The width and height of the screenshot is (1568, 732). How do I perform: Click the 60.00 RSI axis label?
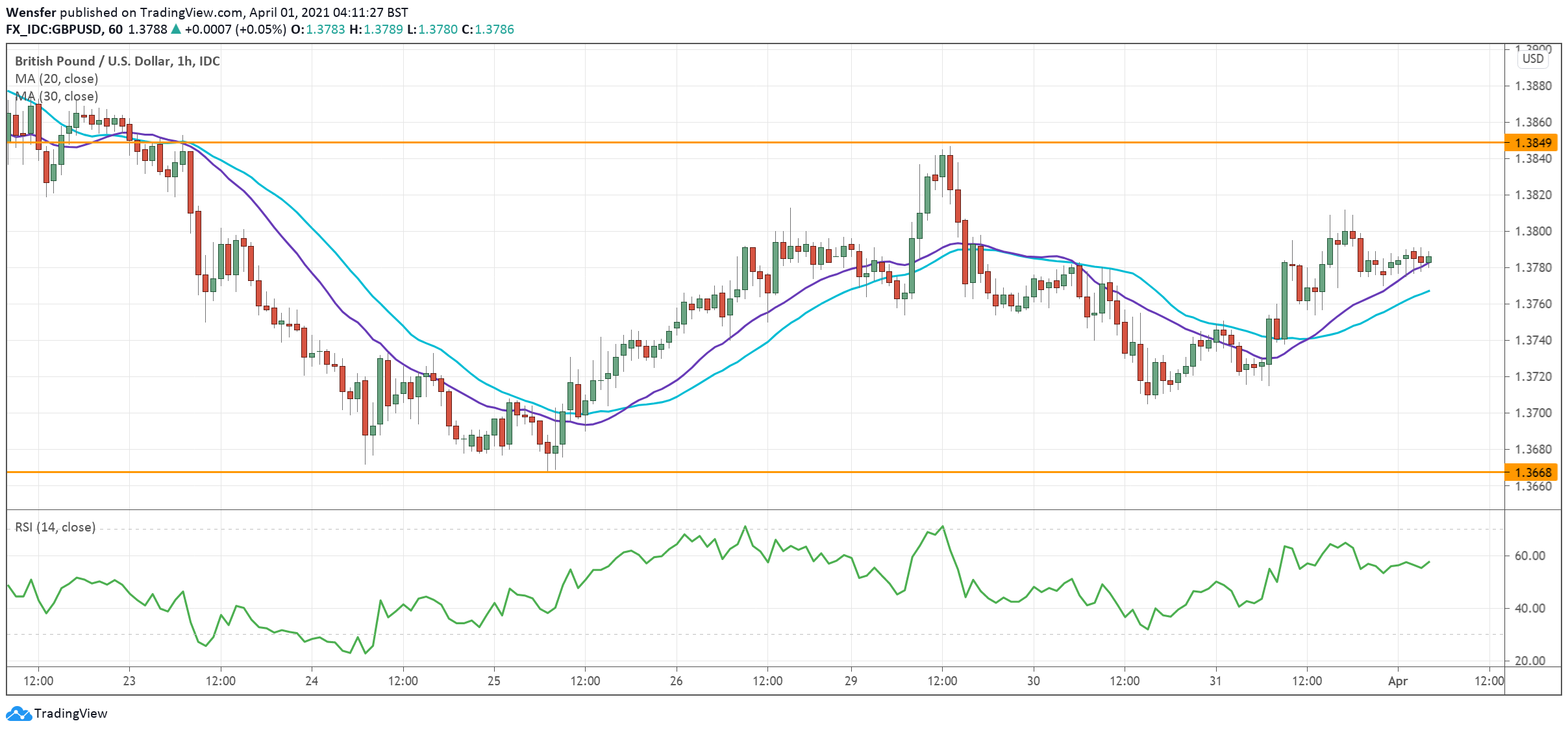1530,556
